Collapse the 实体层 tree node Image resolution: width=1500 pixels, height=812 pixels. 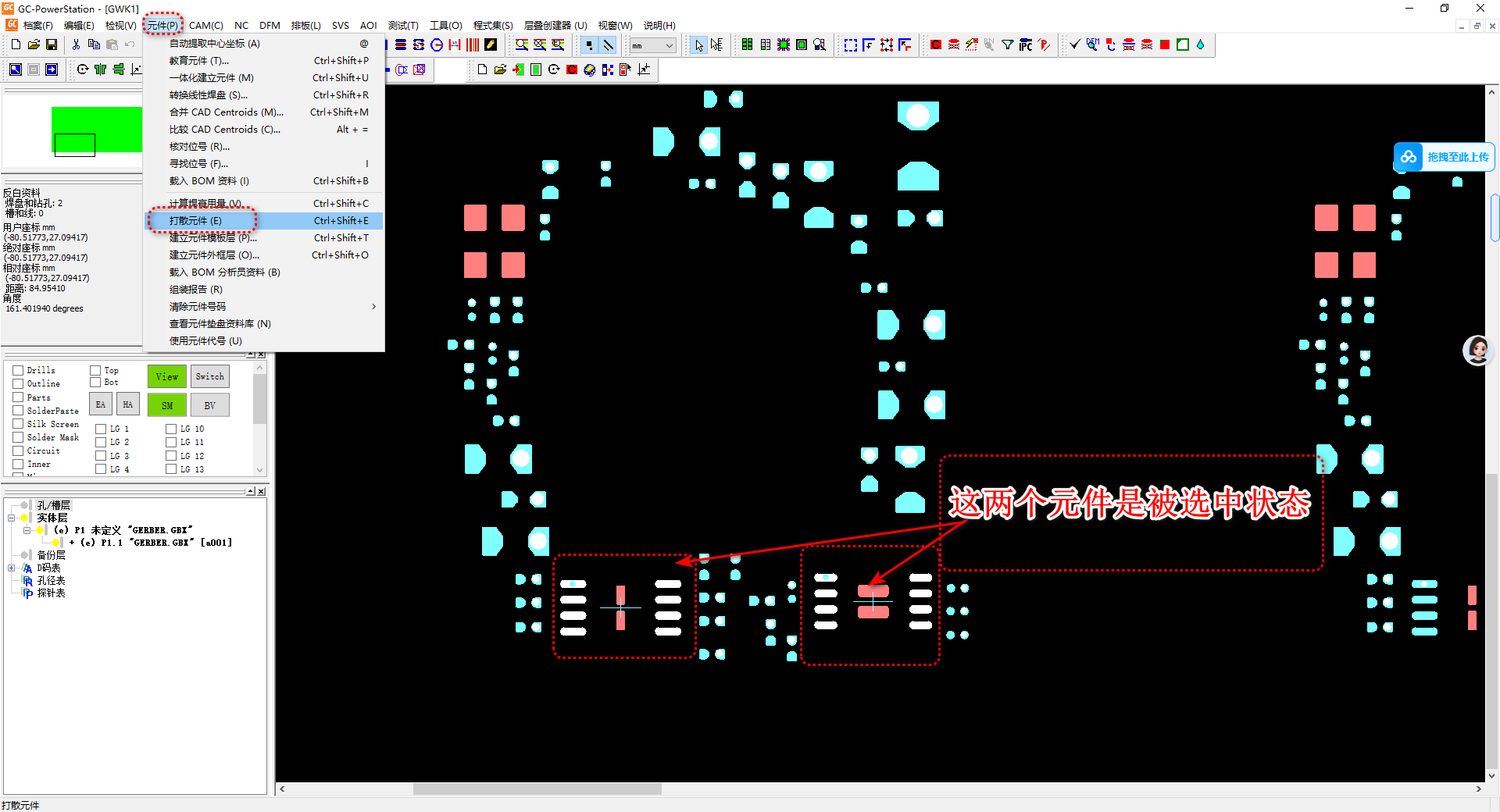click(12, 518)
